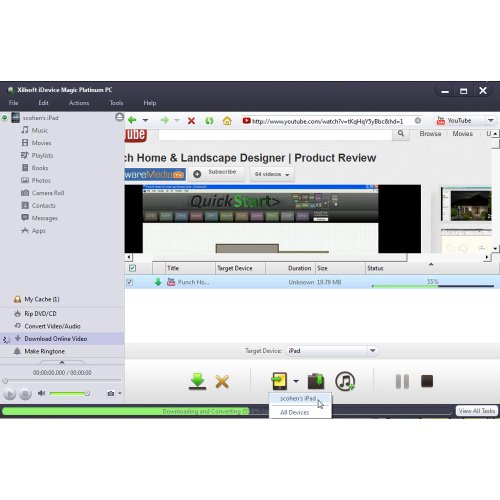This screenshot has width=500, height=500.
Task: Stop the download with the square button
Action: coord(427,381)
